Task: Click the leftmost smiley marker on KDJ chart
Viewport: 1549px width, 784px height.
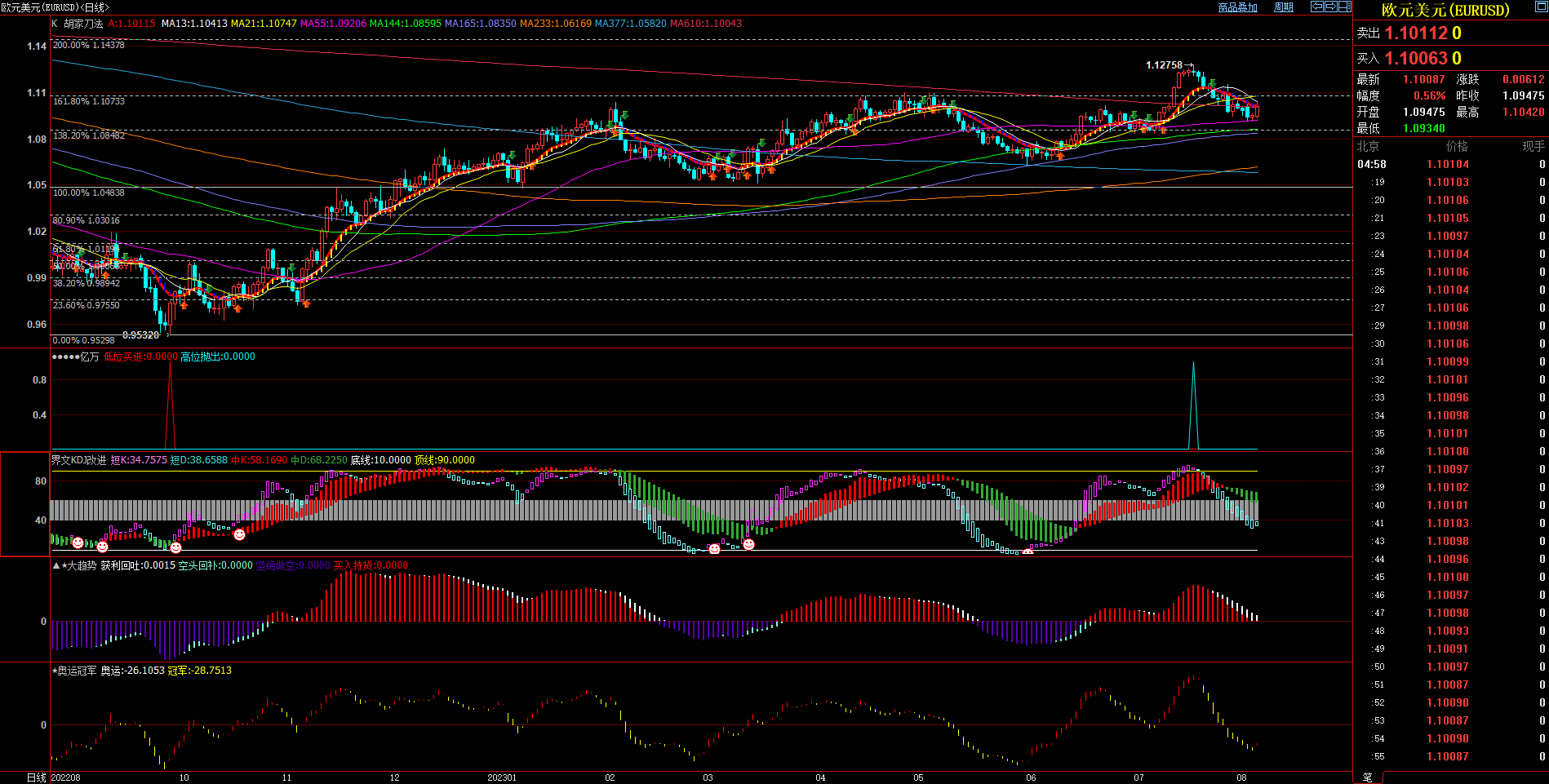Action: 78,543
